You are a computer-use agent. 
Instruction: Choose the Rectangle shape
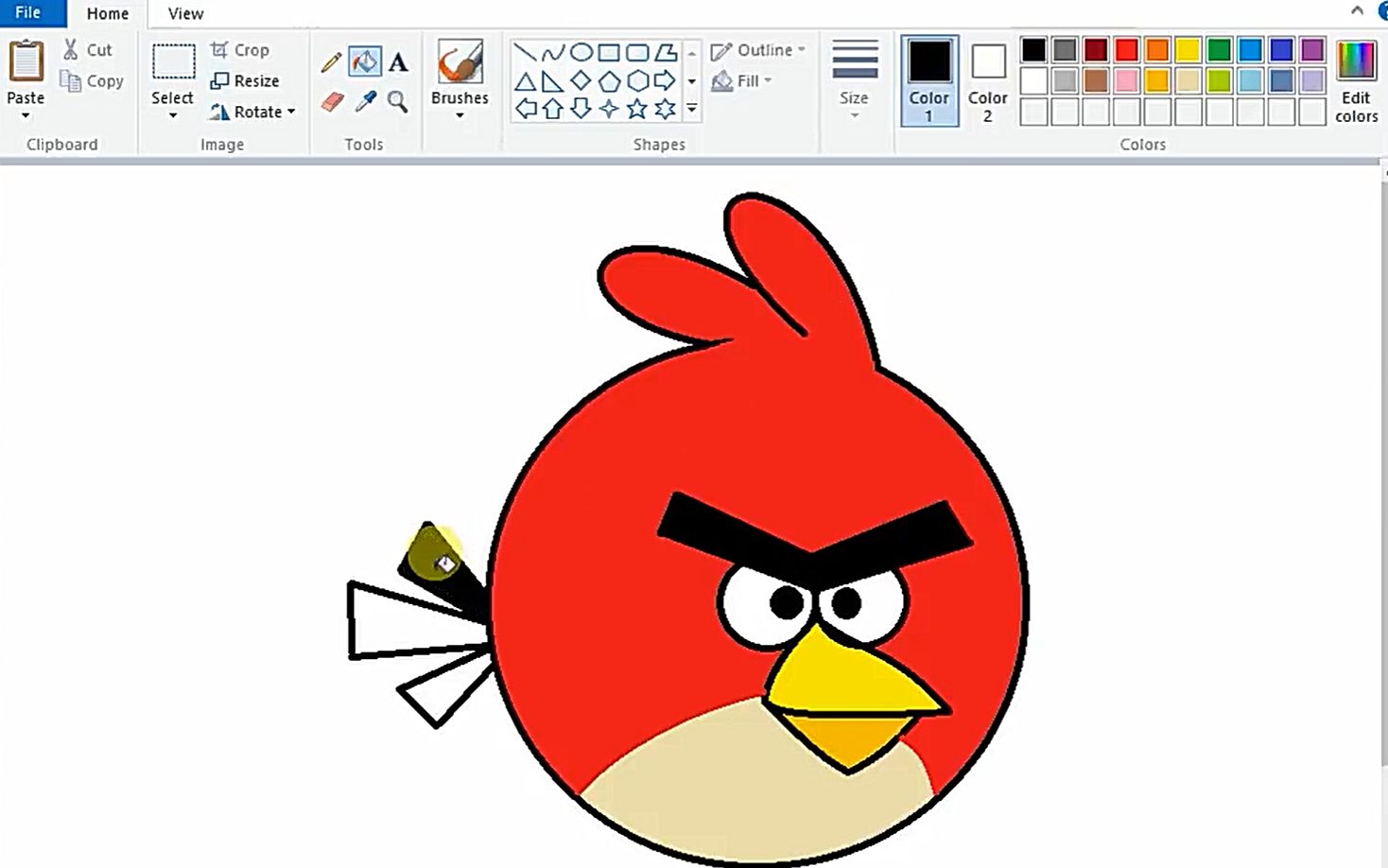(609, 53)
